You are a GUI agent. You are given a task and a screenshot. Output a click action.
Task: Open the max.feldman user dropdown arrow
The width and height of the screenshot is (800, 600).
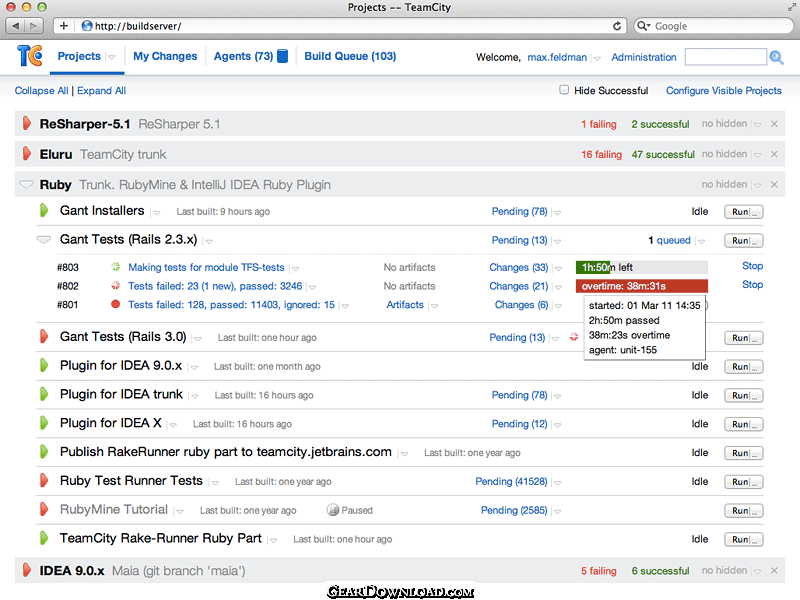click(x=597, y=58)
